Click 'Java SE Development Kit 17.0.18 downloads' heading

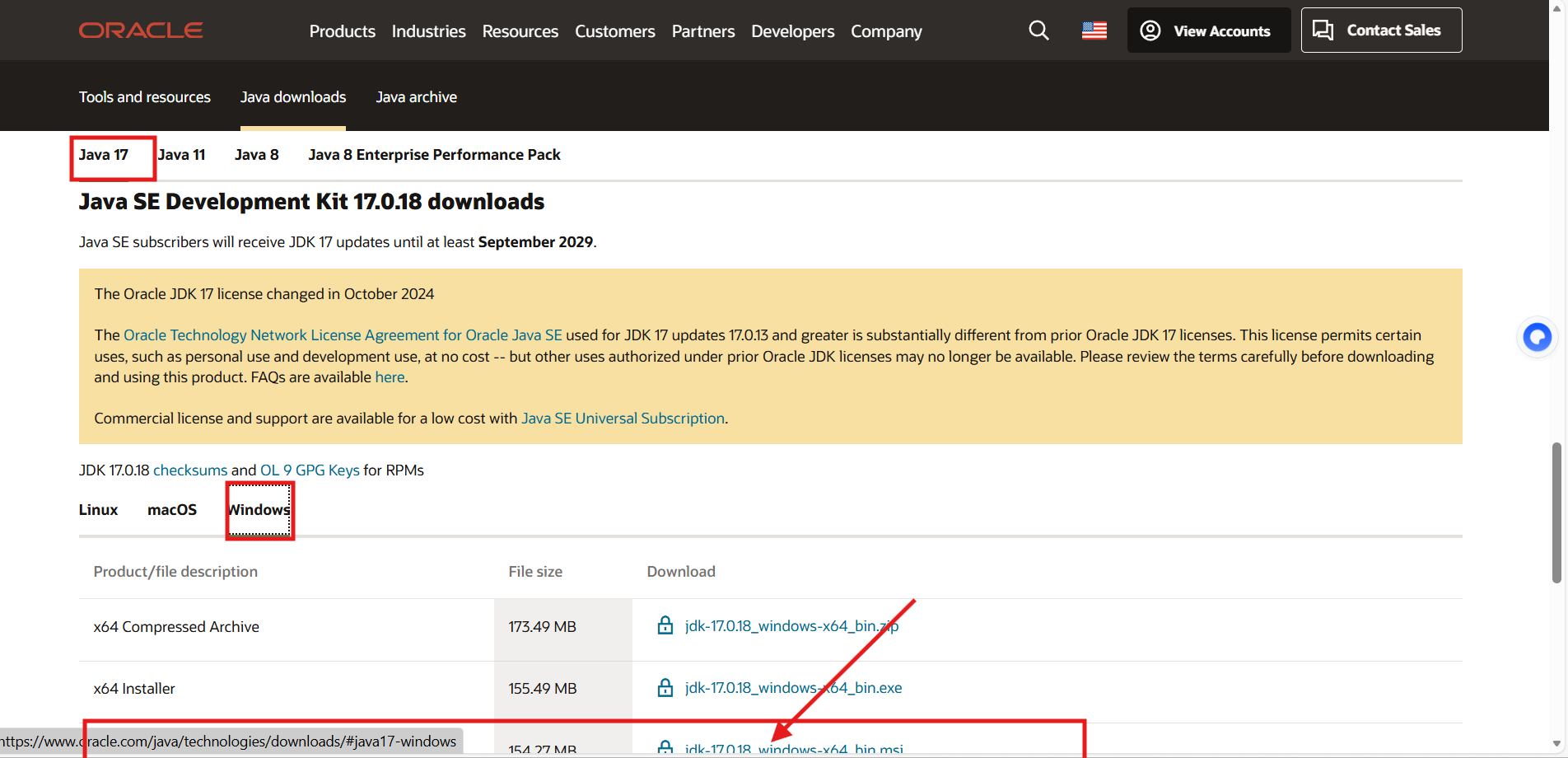(x=311, y=202)
